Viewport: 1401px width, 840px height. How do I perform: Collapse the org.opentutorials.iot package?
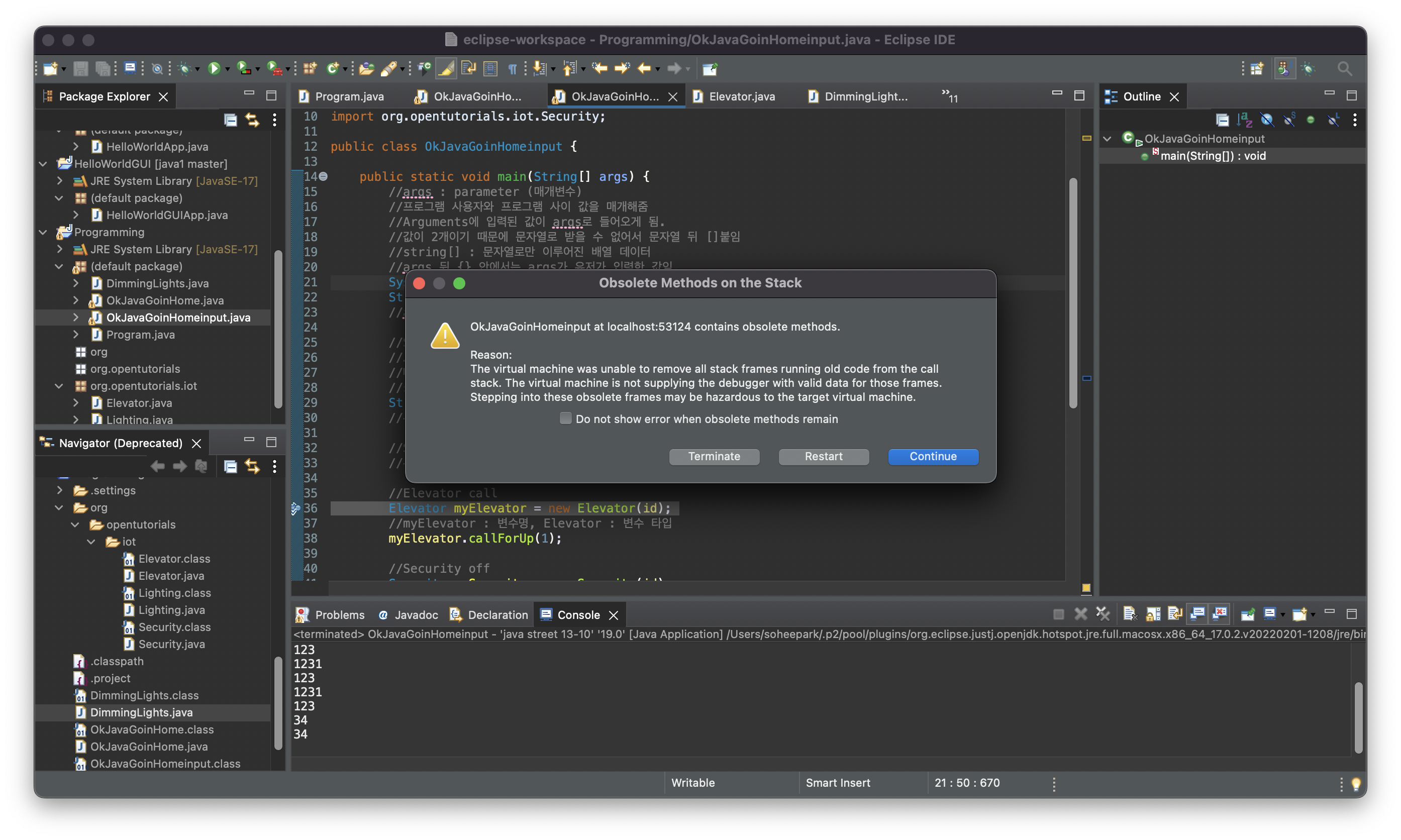(x=59, y=386)
